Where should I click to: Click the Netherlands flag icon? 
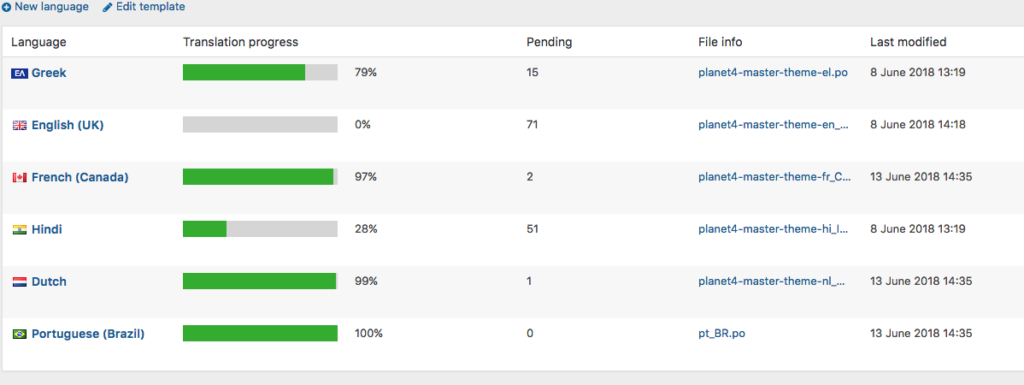[20, 282]
